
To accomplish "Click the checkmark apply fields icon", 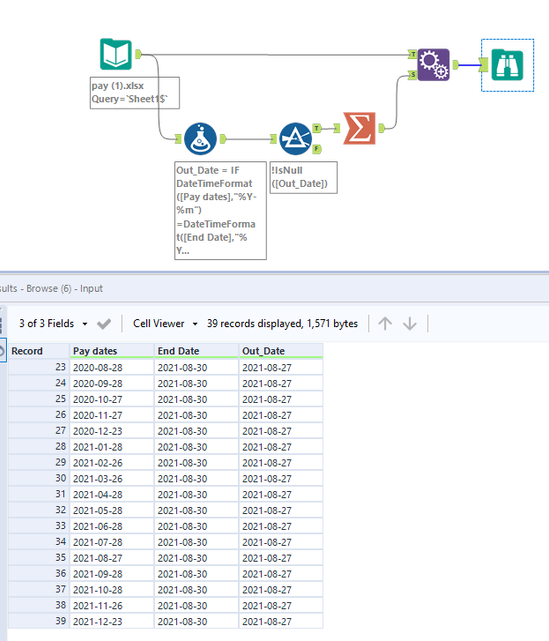I will pyautogui.click(x=104, y=324).
